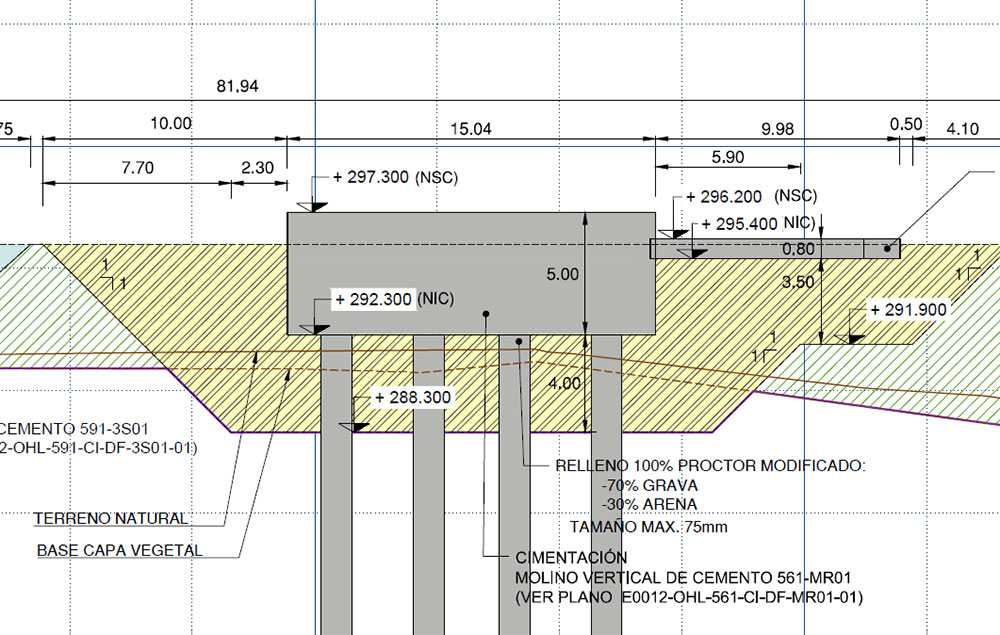Pick the 5.90 dimension text

(x=728, y=157)
